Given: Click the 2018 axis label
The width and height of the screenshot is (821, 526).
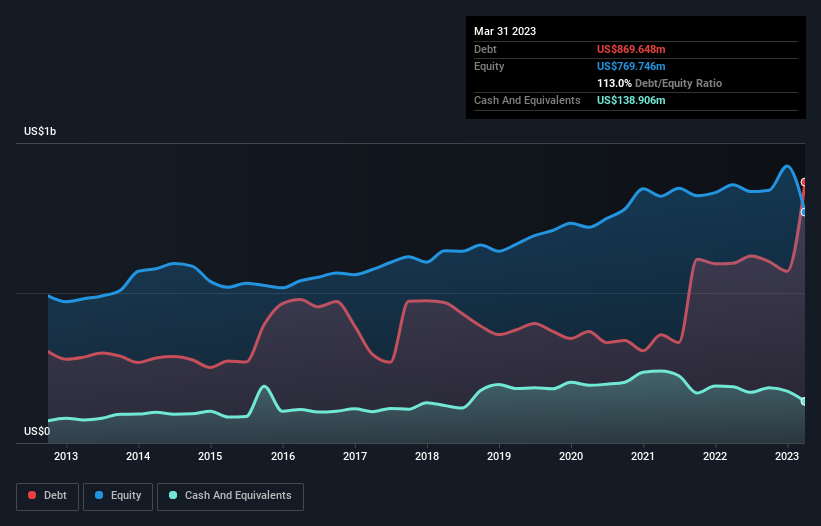Looking at the screenshot, I should tap(427, 456).
